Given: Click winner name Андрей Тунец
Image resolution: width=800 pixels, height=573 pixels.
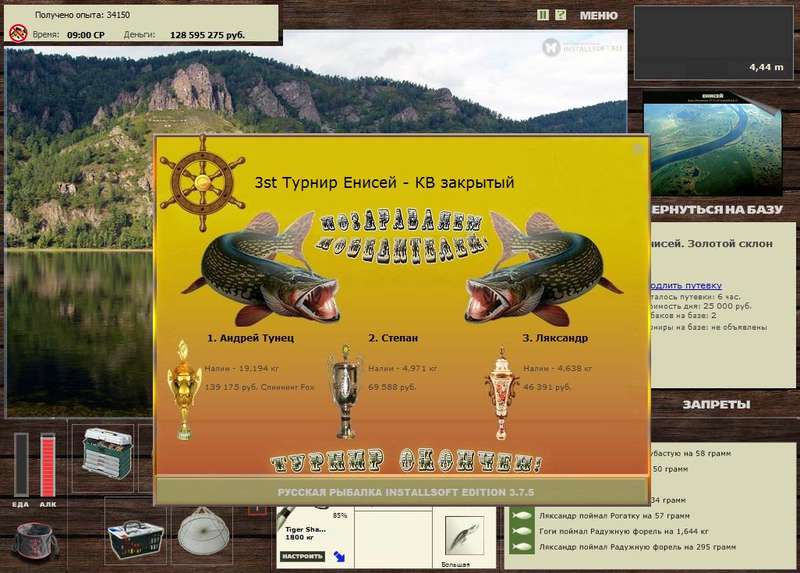Looking at the screenshot, I should point(251,338).
